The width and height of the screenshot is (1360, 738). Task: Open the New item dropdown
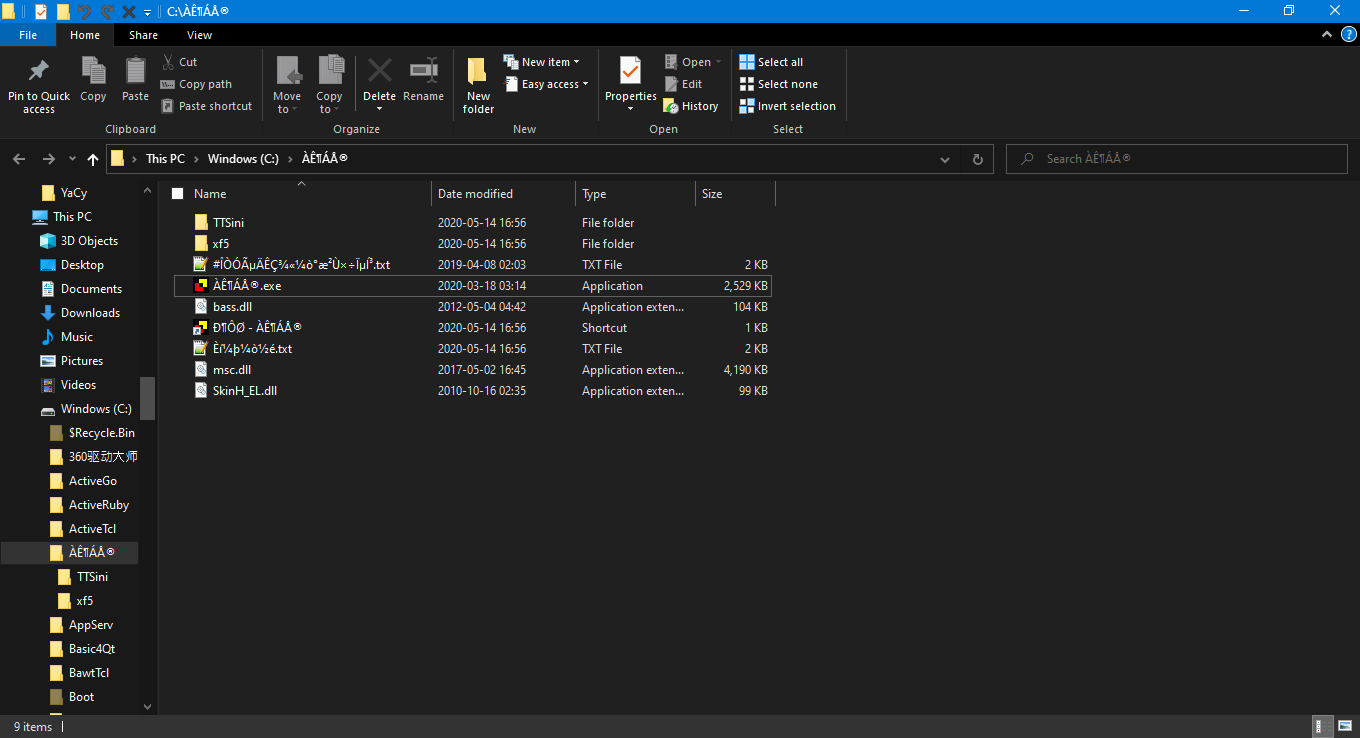[543, 61]
